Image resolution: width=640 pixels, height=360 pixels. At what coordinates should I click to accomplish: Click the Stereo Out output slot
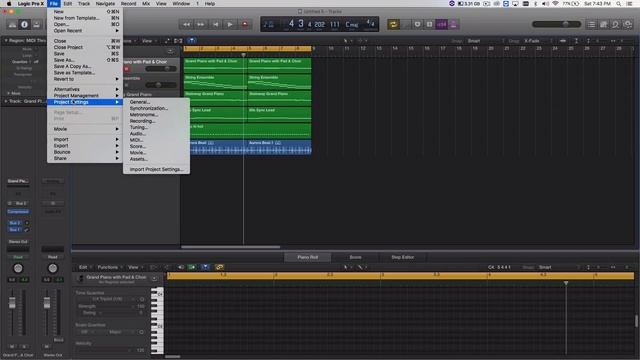pos(18,242)
